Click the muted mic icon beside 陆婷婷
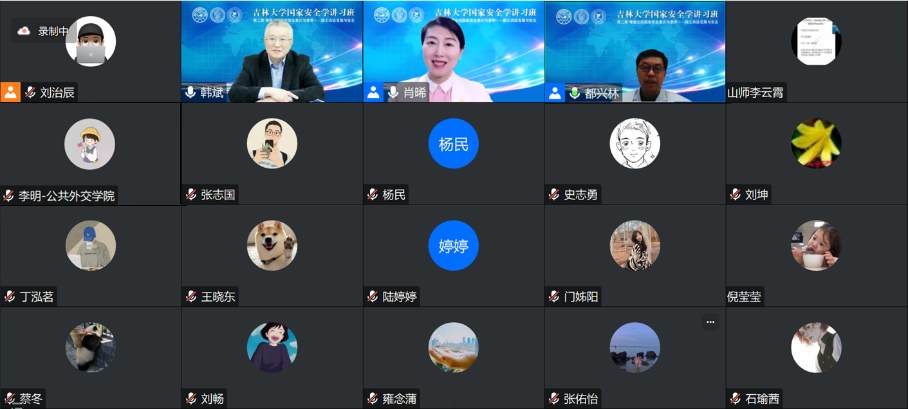The height and width of the screenshot is (409, 908). click(372, 297)
